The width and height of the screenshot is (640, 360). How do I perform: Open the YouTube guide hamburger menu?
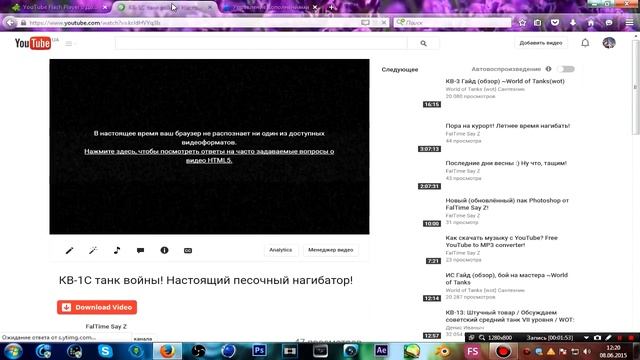(x=69, y=43)
